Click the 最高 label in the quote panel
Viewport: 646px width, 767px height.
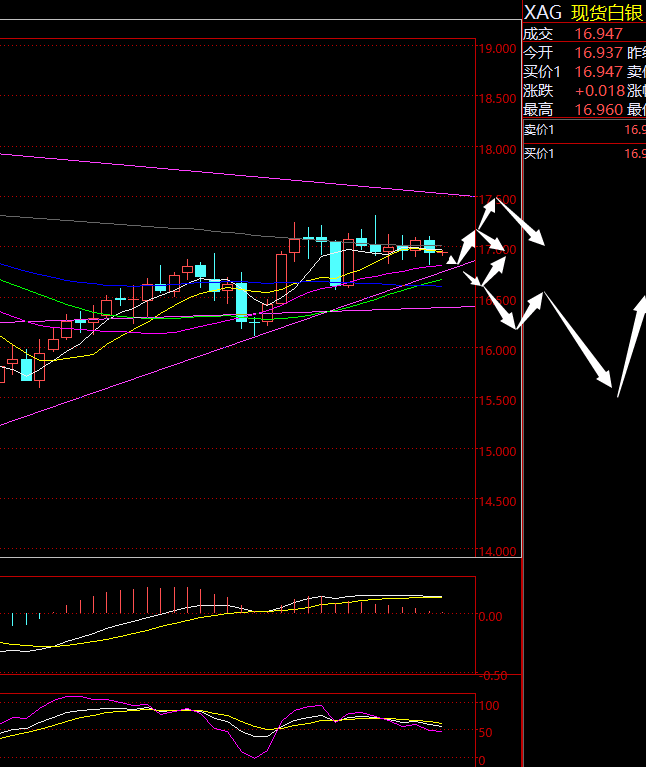[x=538, y=110]
